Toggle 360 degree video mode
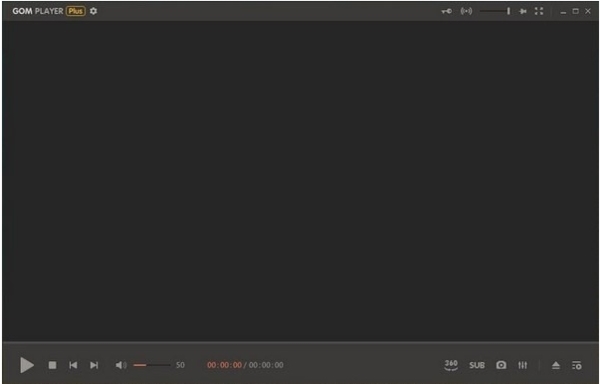The width and height of the screenshot is (600, 384). coord(451,365)
